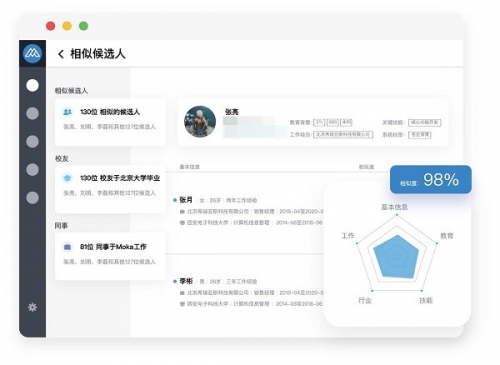Select the white circle sidebar item
500x365 pixels.
tap(32, 85)
